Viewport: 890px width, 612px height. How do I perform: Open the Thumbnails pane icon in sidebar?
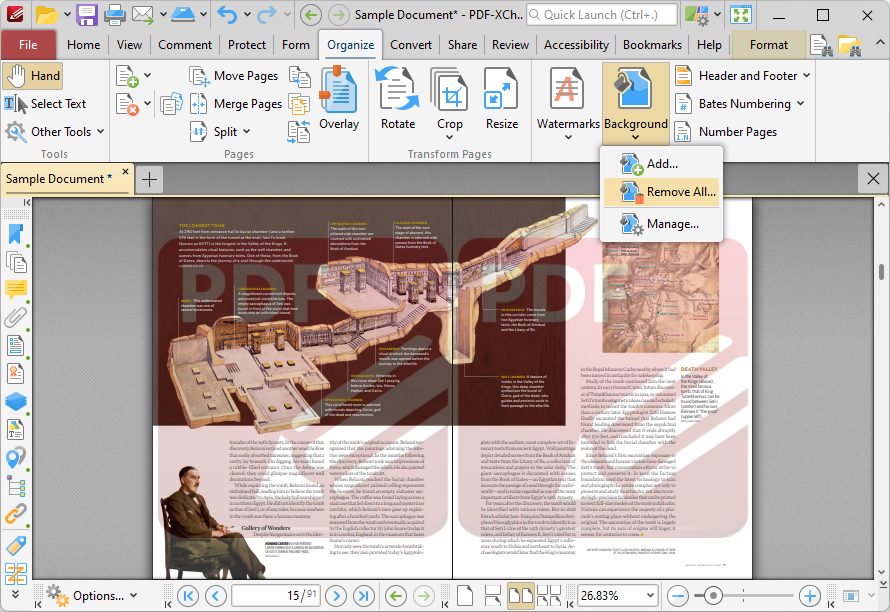16,262
